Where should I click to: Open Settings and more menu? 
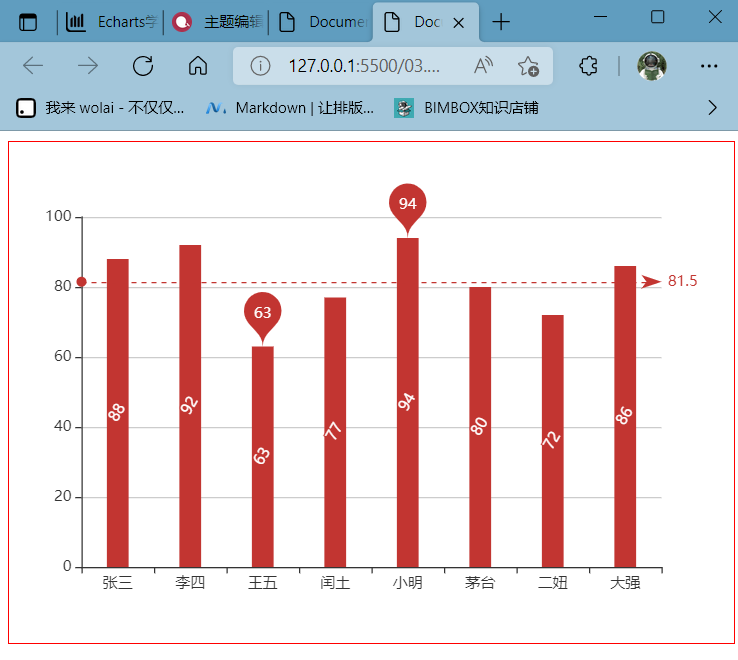click(x=709, y=66)
